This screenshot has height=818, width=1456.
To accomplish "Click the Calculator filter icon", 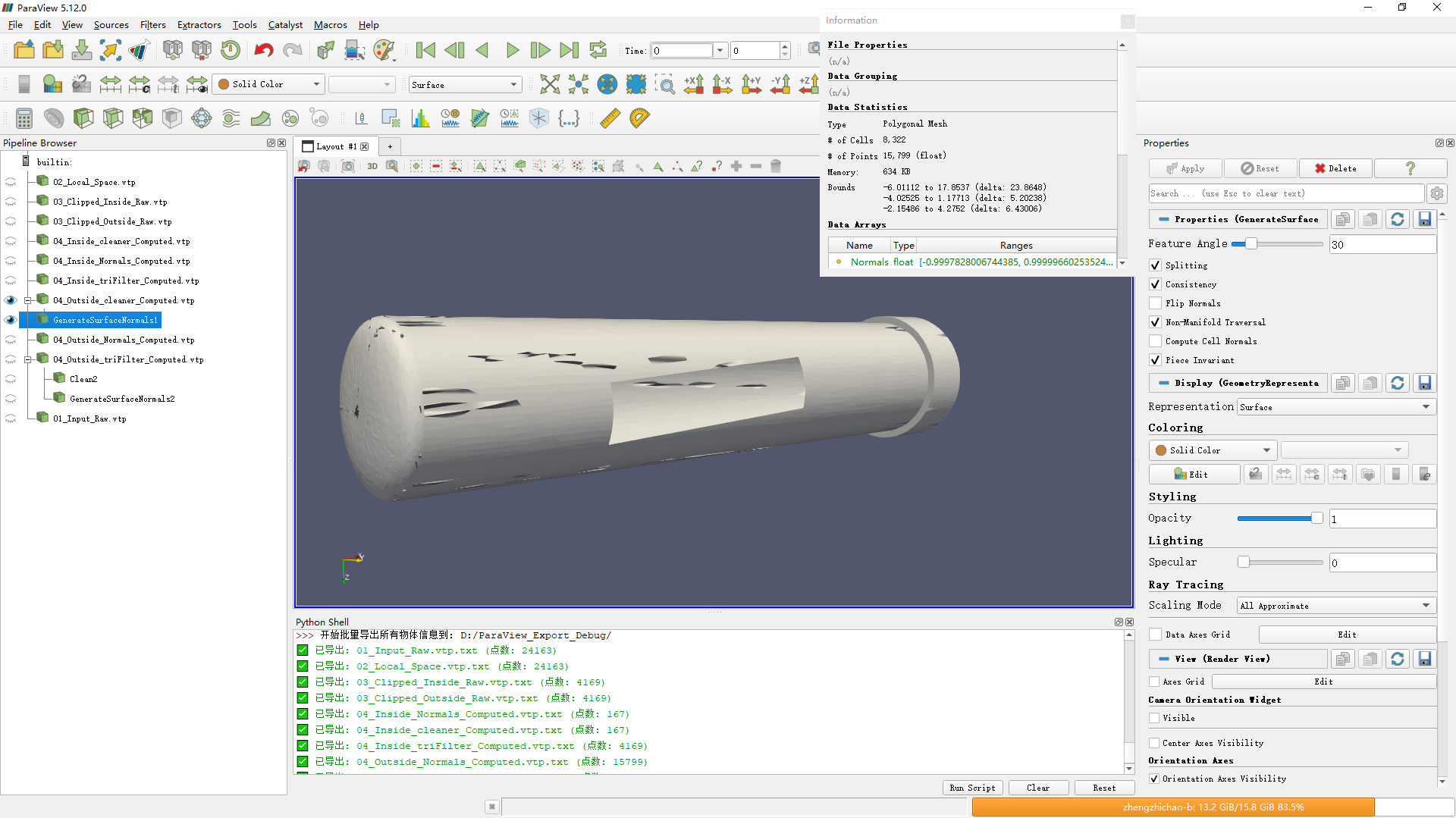I will (x=24, y=118).
